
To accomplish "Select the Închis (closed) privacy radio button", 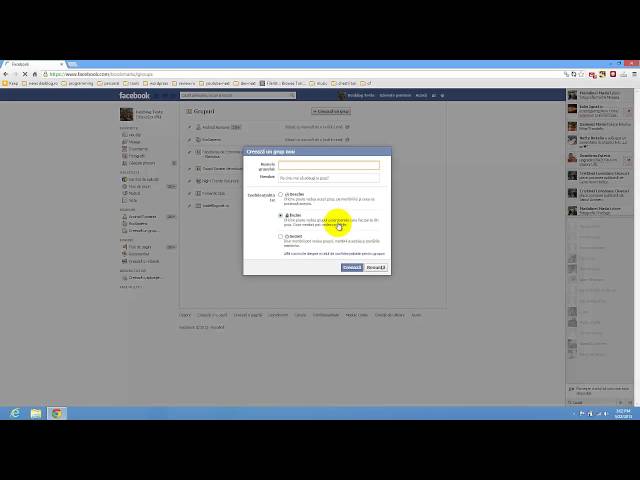I will click(x=280, y=215).
